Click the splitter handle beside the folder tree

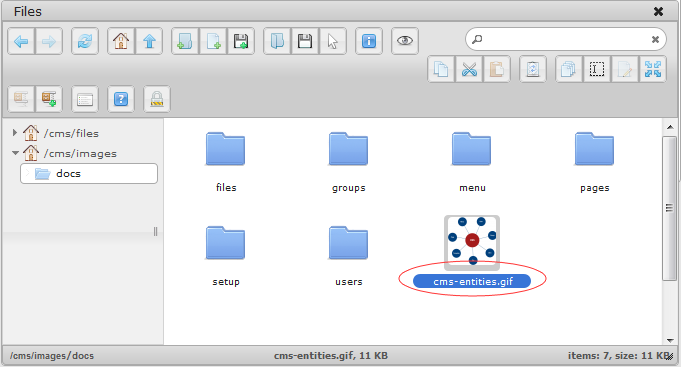tap(155, 231)
